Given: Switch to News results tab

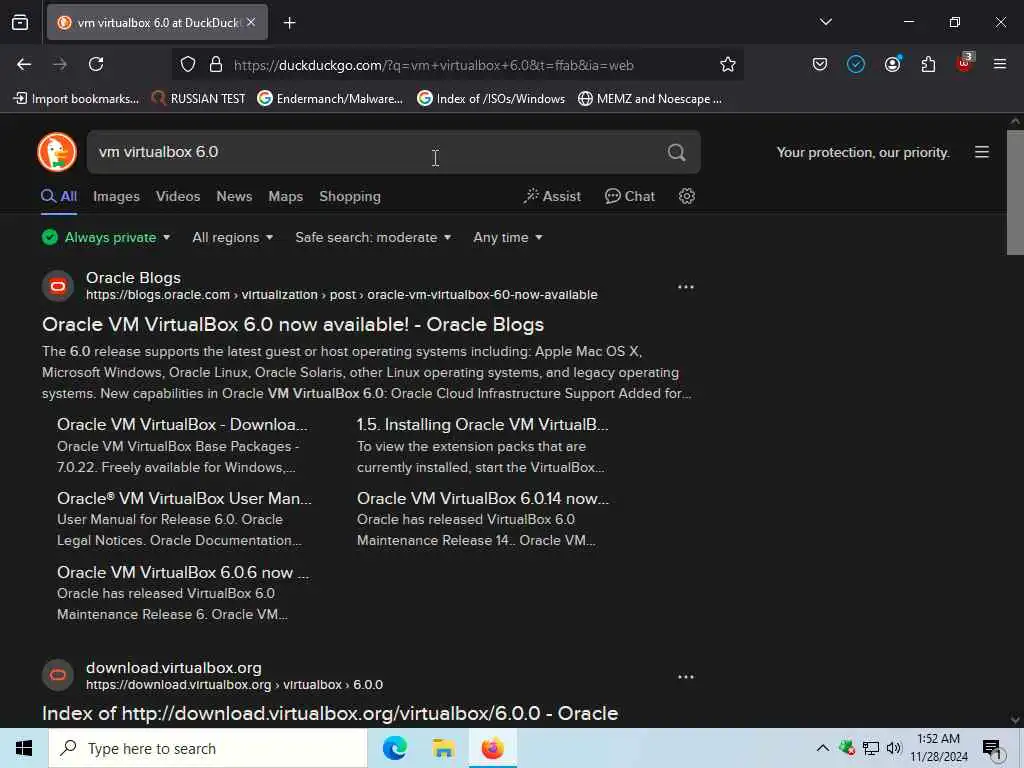Looking at the screenshot, I should click(x=234, y=197).
